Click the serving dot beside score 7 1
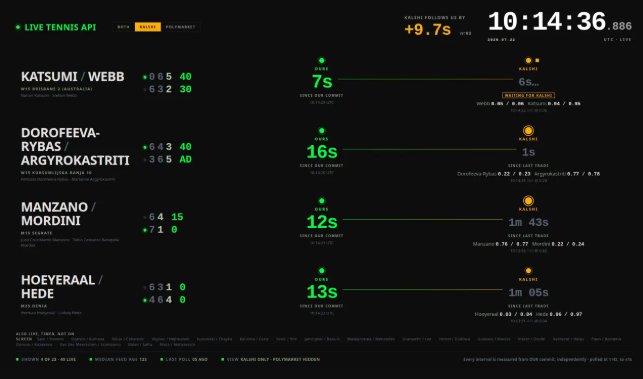Image resolution: width=643 pixels, height=379 pixels. pos(145,230)
